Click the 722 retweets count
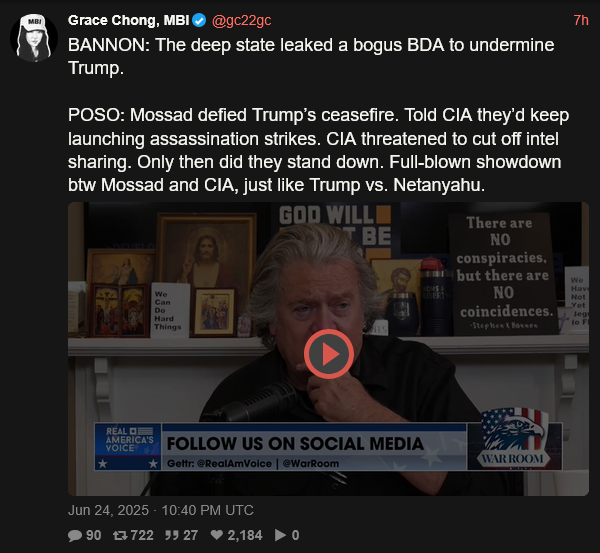Viewport: 600px width, 553px height. point(142,535)
